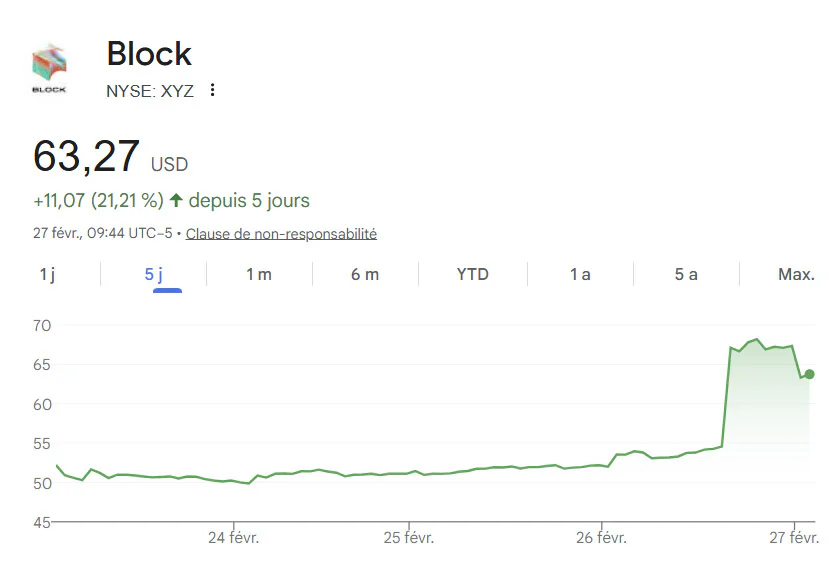Show the YTD chart range

pos(472,274)
